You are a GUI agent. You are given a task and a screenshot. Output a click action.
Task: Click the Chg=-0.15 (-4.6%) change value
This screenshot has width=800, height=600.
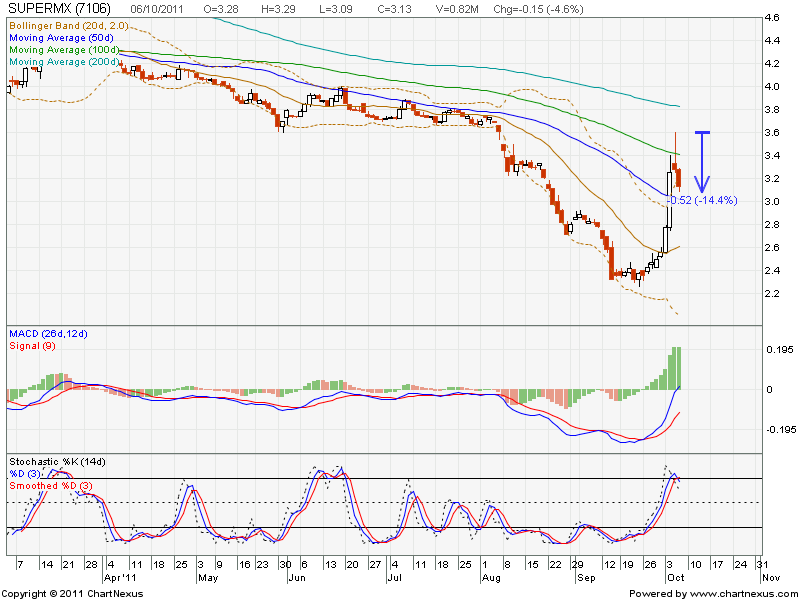pyautogui.click(x=538, y=9)
